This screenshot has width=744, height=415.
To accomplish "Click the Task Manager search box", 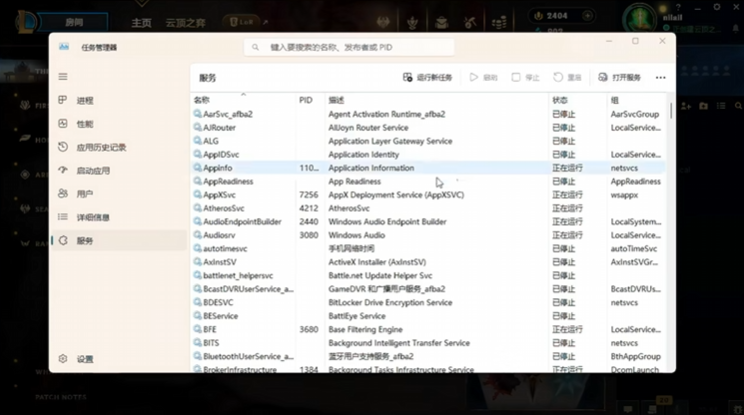I will click(x=348, y=47).
